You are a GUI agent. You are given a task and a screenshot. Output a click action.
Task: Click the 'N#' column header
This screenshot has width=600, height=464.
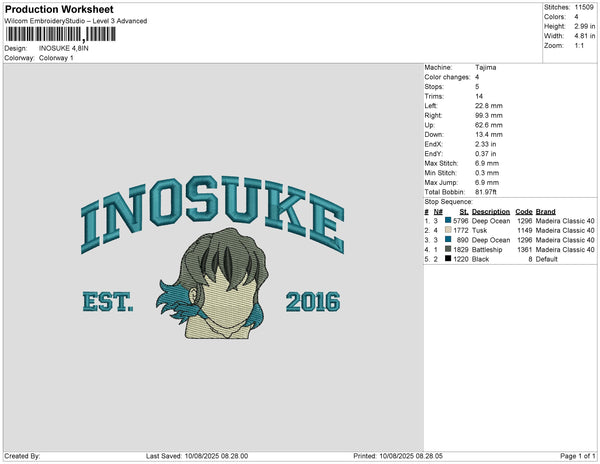438,212
